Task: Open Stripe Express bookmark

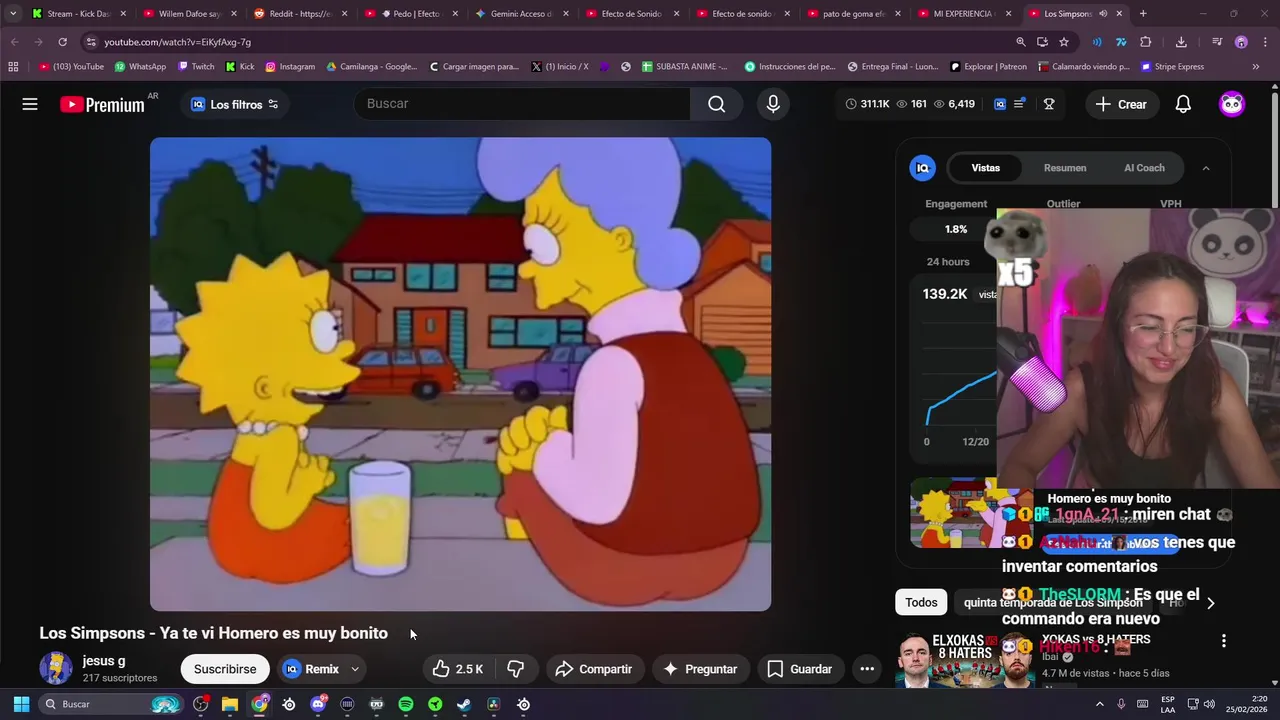Action: pos(1173,67)
